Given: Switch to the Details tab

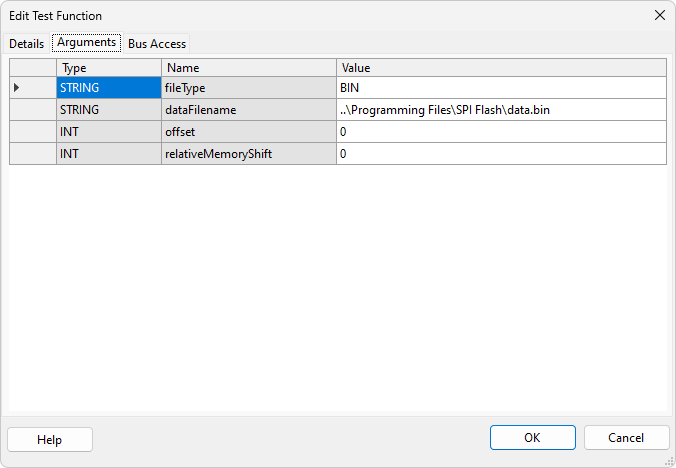Looking at the screenshot, I should tap(27, 44).
